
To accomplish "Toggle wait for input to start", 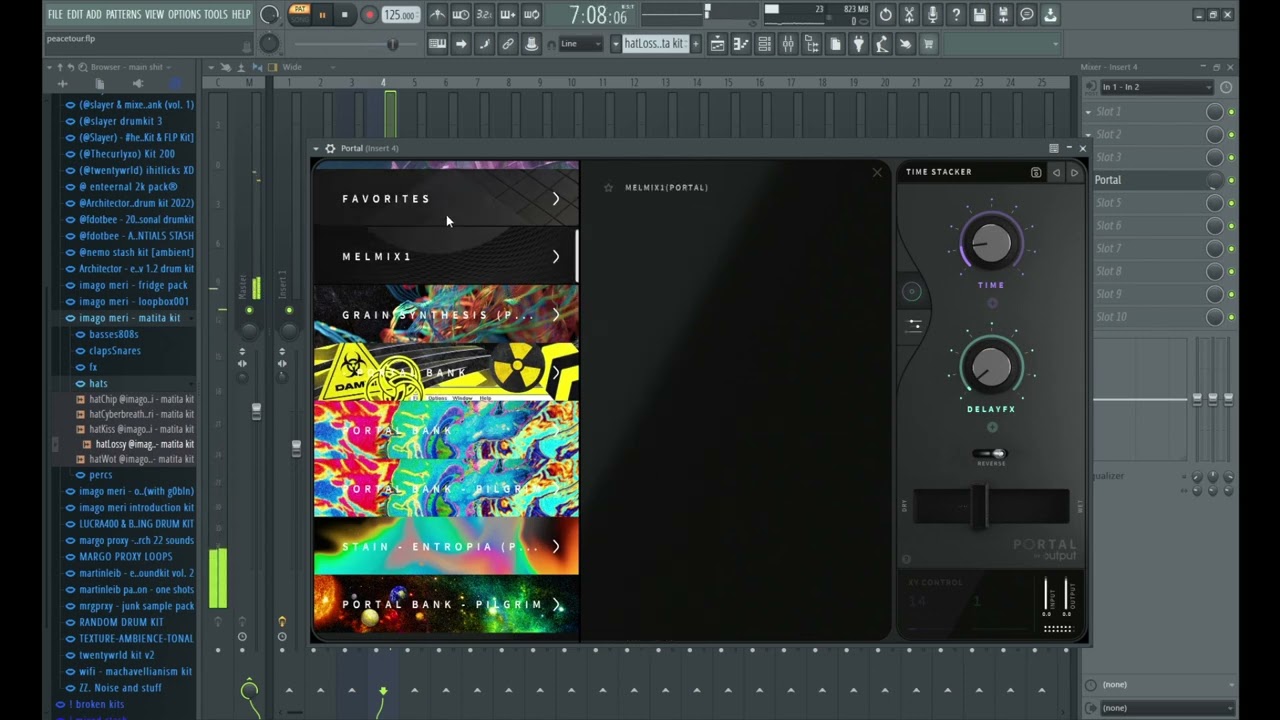I will coord(461,15).
